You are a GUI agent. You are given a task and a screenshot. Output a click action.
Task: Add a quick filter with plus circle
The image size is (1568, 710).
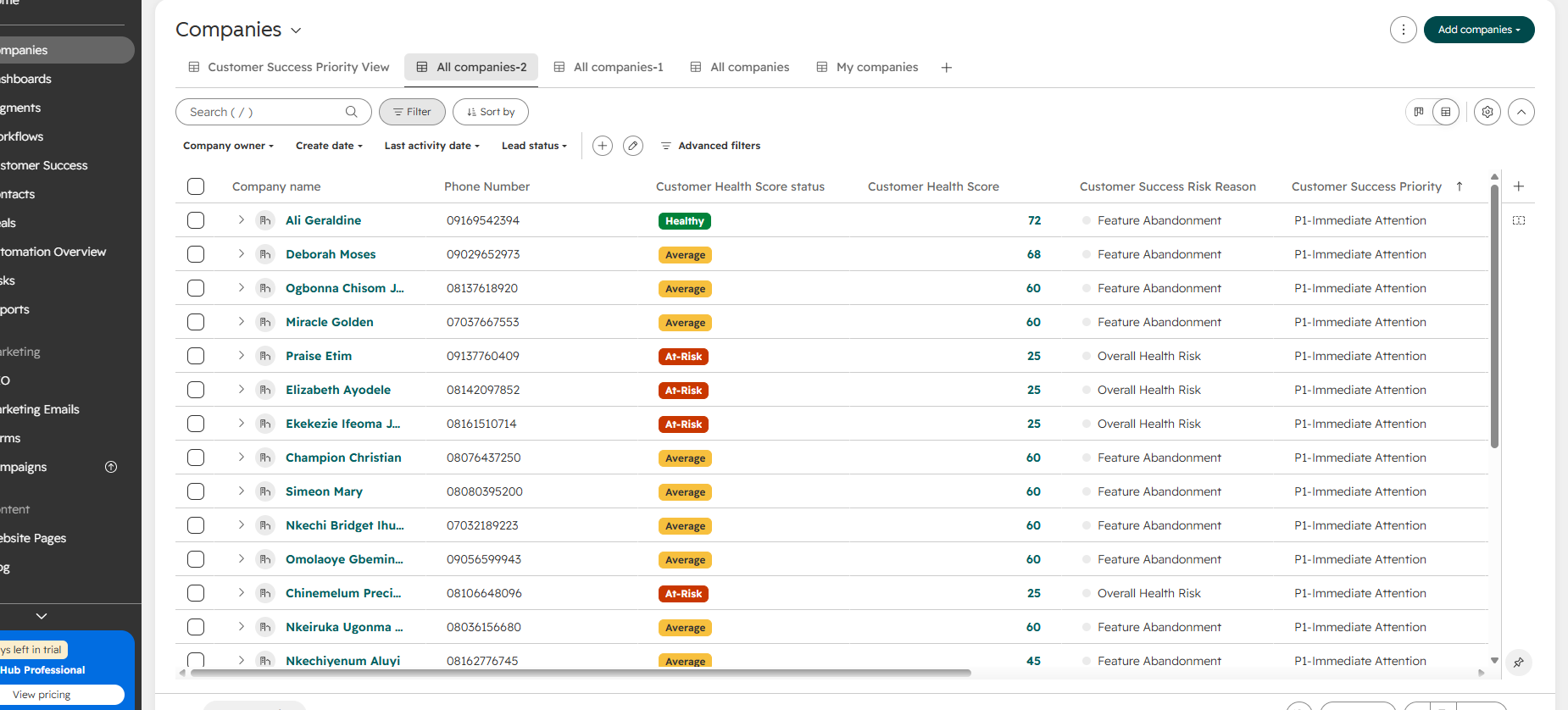pyautogui.click(x=603, y=146)
